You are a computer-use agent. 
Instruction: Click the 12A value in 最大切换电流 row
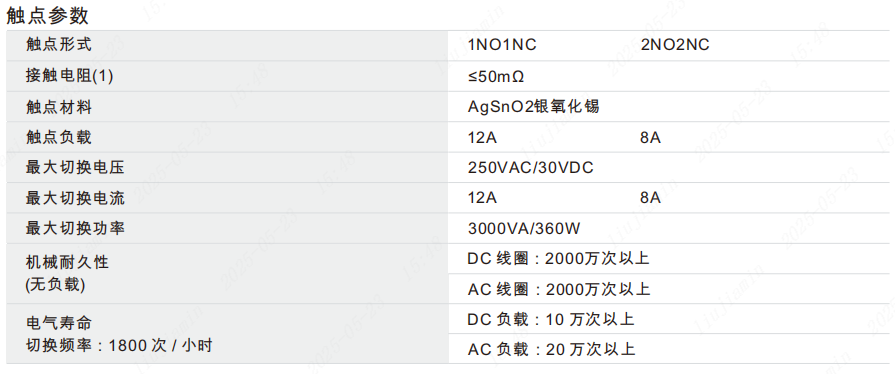pyautogui.click(x=482, y=198)
